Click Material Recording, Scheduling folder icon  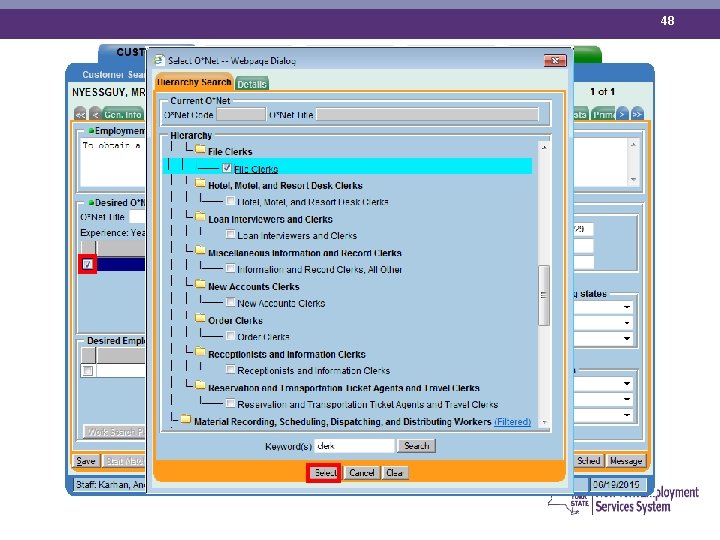pyautogui.click(x=186, y=419)
